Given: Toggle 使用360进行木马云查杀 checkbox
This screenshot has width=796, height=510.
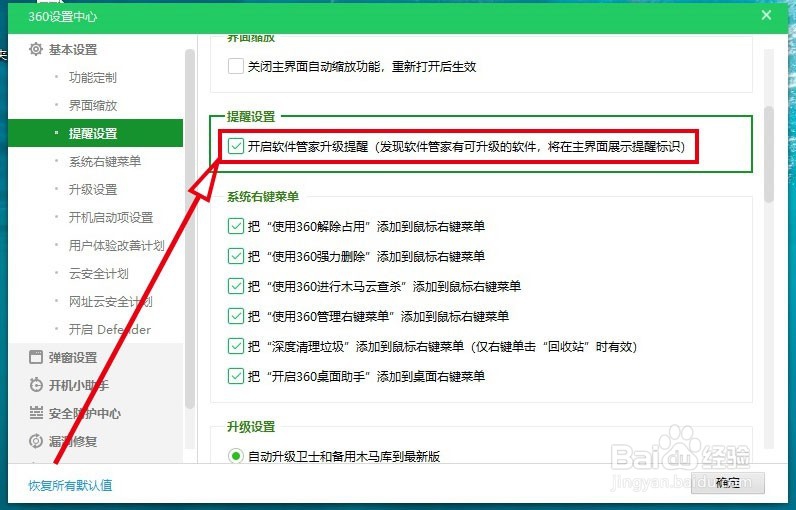Looking at the screenshot, I should [x=236, y=286].
